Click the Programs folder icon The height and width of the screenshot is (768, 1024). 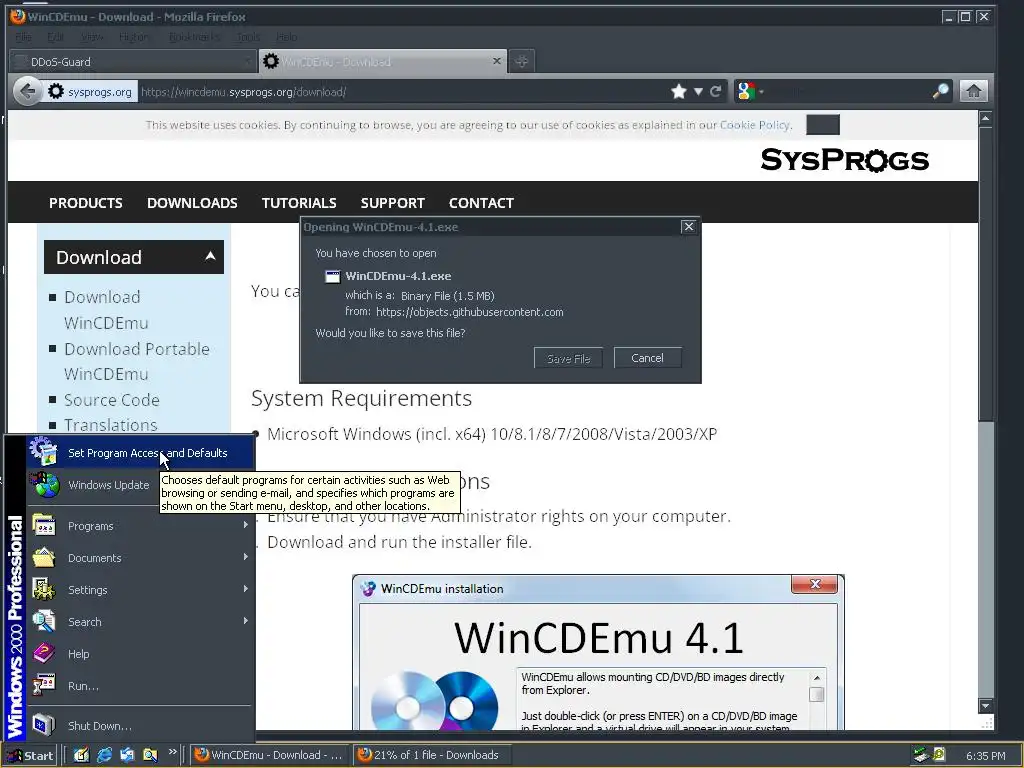pos(44,526)
